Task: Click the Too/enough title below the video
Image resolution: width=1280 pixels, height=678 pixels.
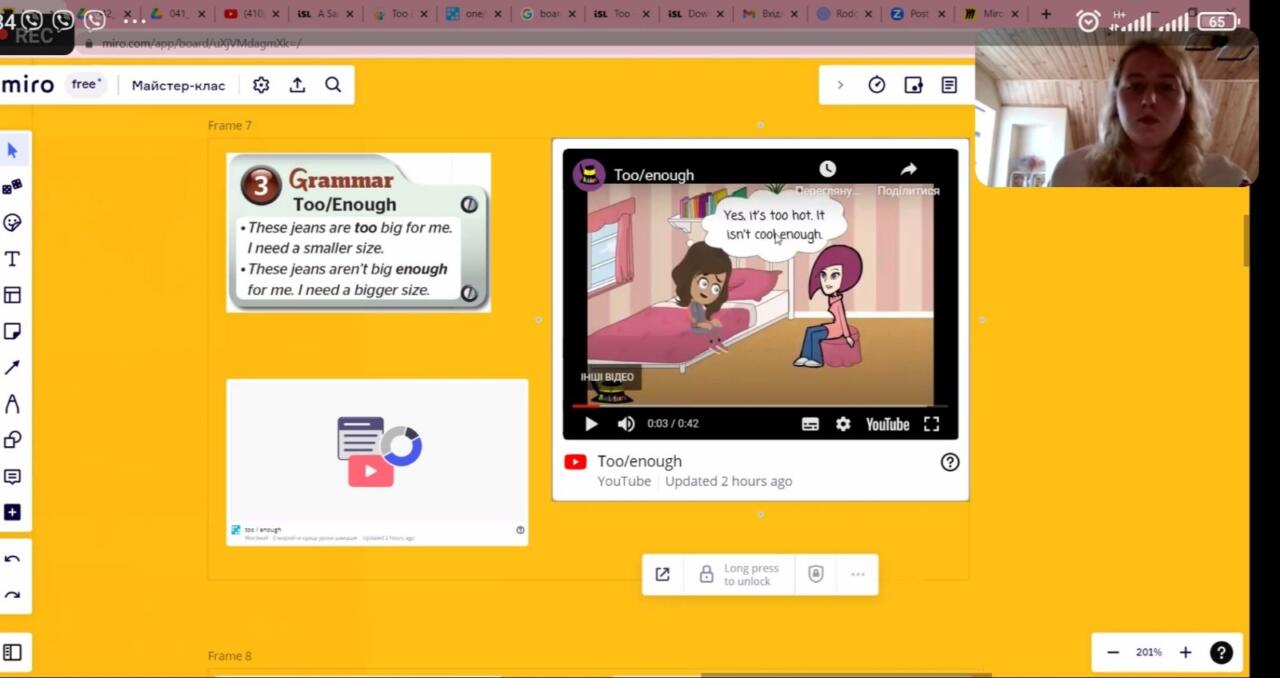Action: tap(639, 461)
